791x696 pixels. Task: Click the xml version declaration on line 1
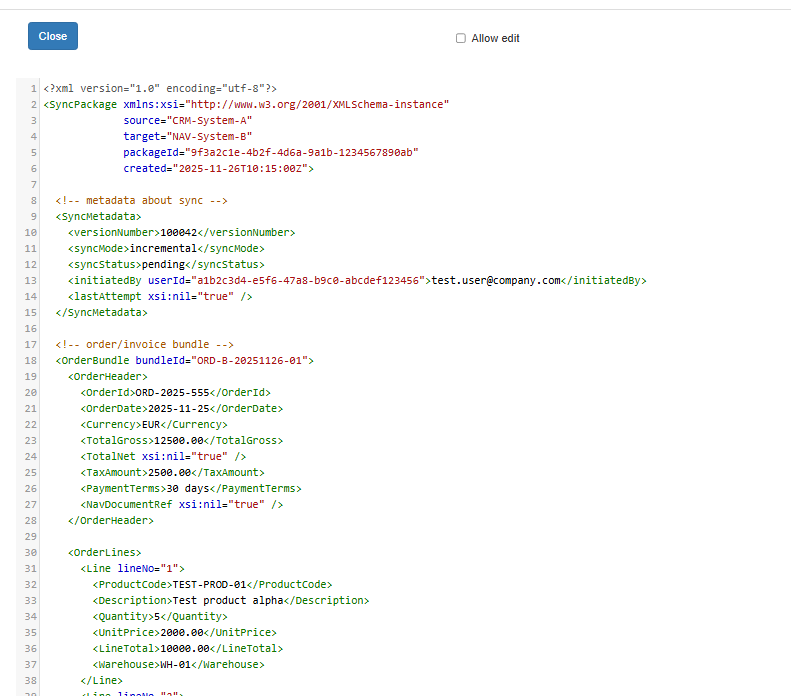160,88
